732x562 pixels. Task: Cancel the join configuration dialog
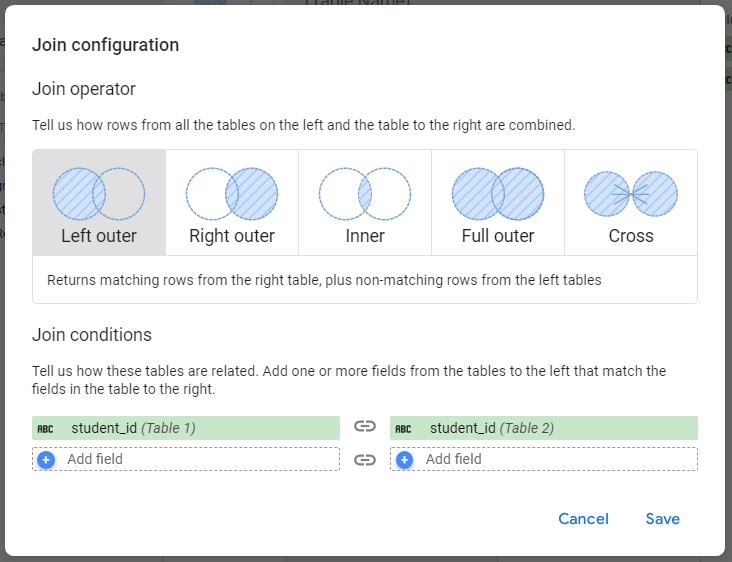pos(583,519)
